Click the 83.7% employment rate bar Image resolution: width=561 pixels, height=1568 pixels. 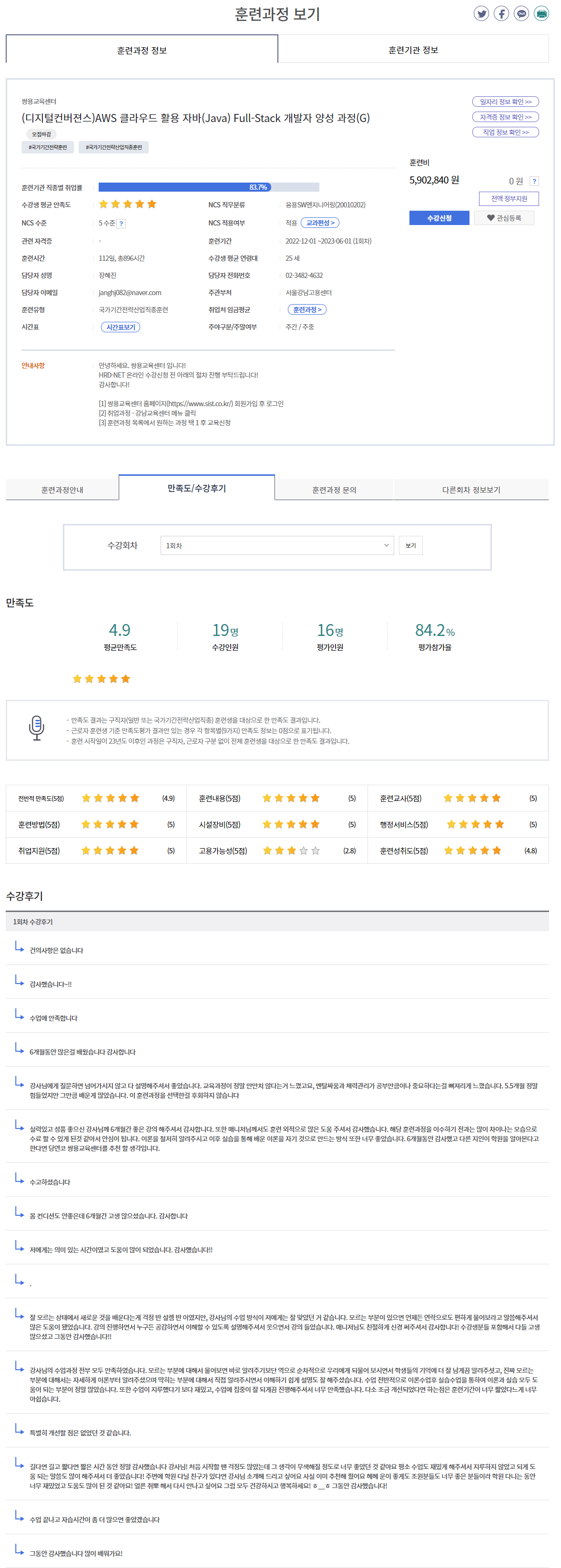click(x=209, y=187)
